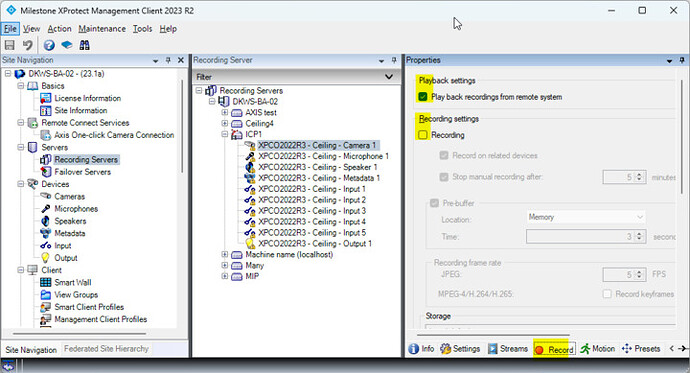Viewport: 690px width, 373px height.
Task: Select License Information in Site Navigation
Action: [x=87, y=98]
